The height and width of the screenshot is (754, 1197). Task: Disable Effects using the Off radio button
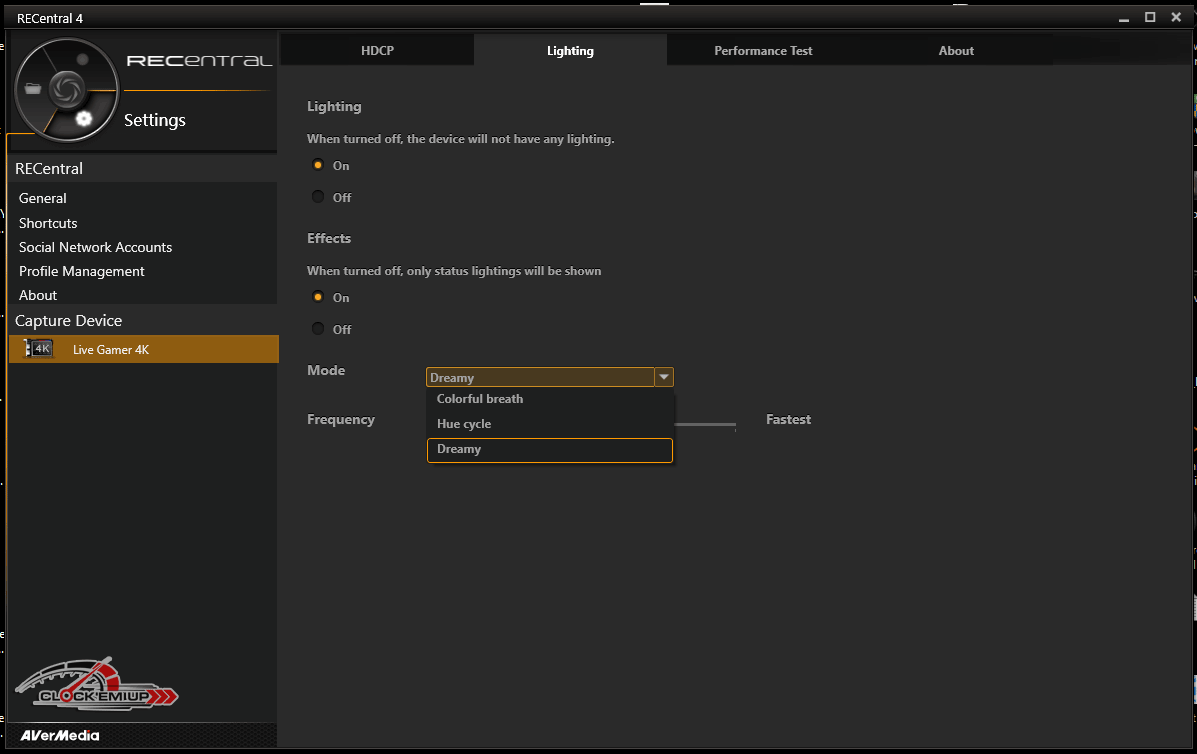318,329
